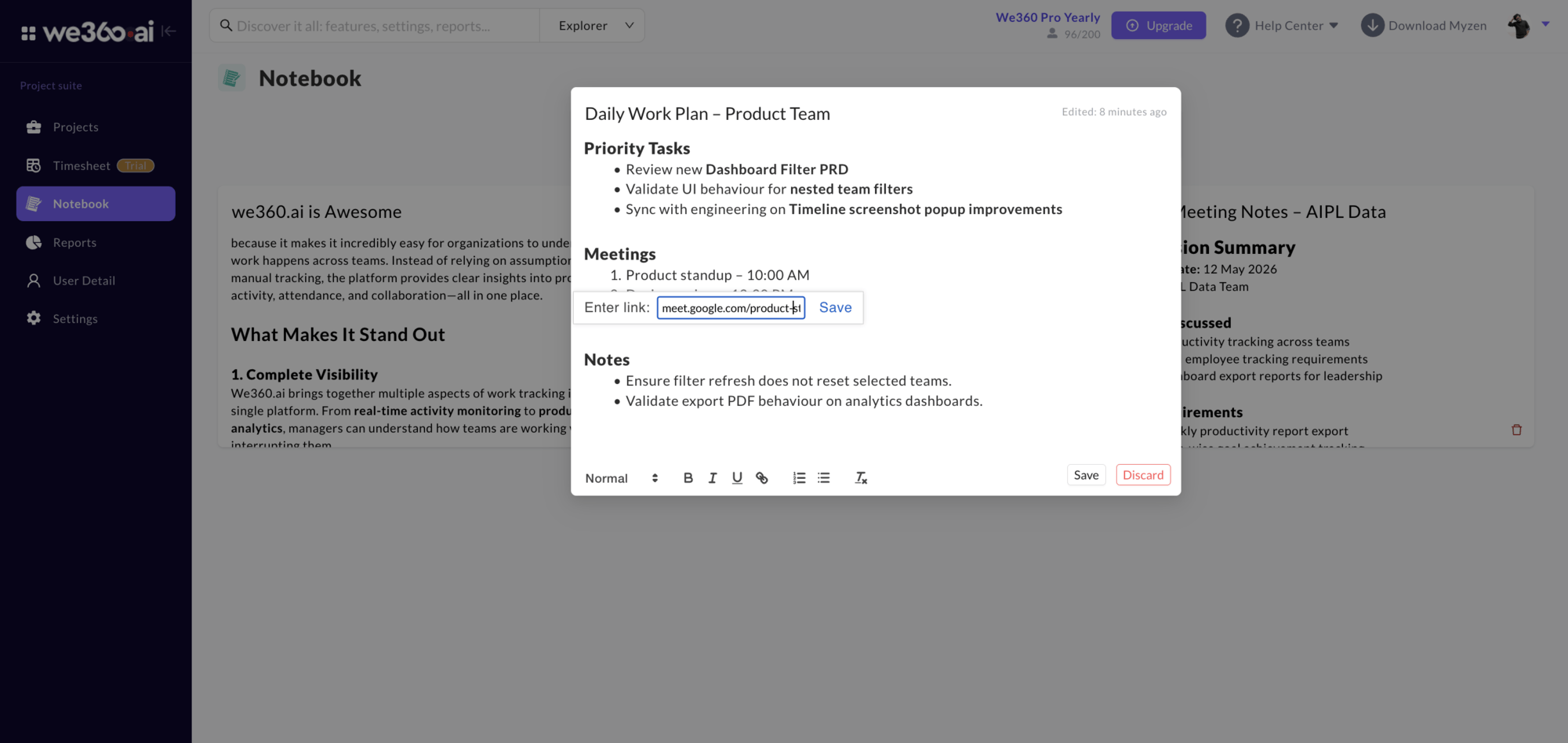This screenshot has height=743, width=1568.
Task: Open Projects in the sidebar
Action: tap(96, 127)
